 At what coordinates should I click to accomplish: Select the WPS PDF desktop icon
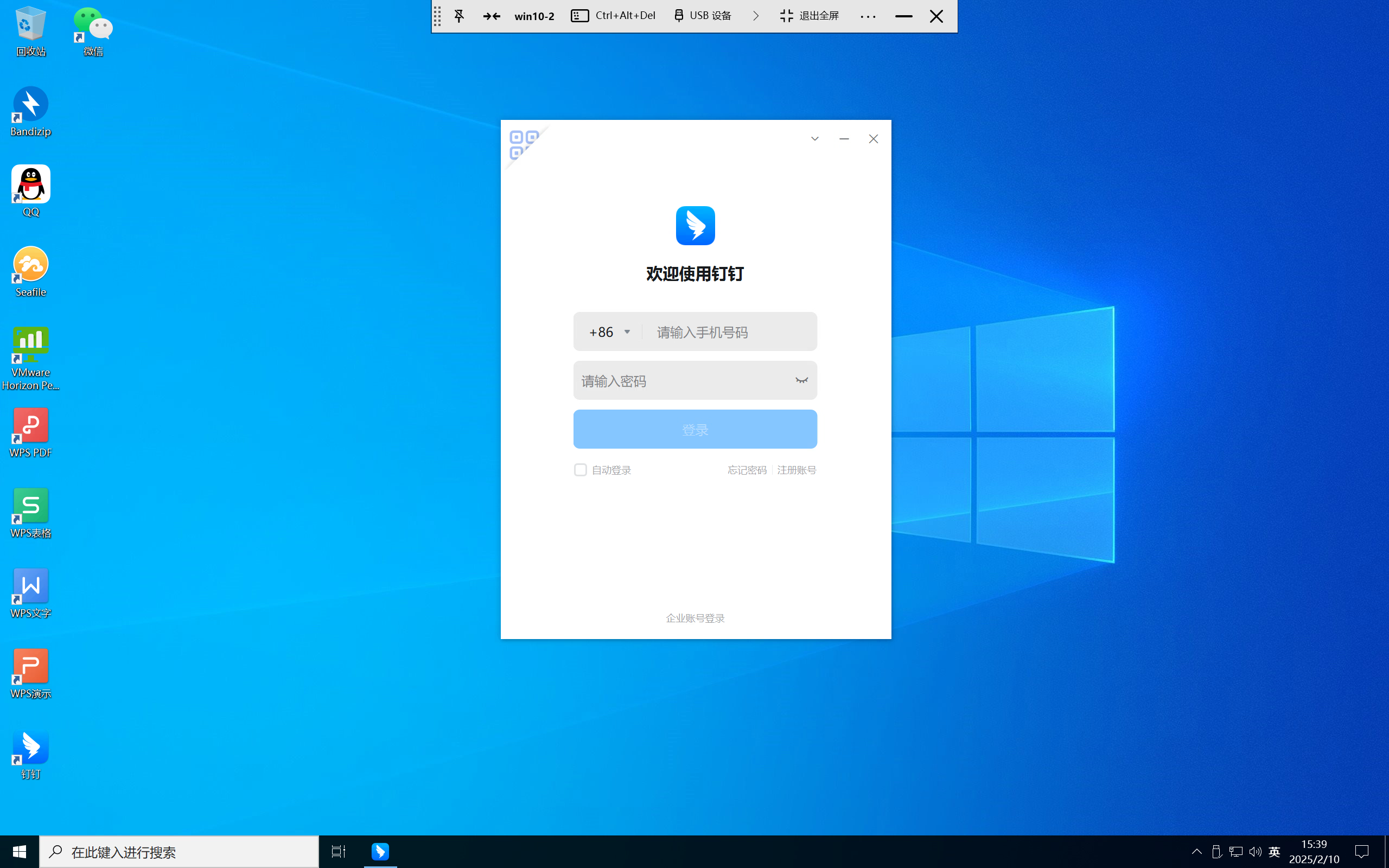tap(31, 432)
